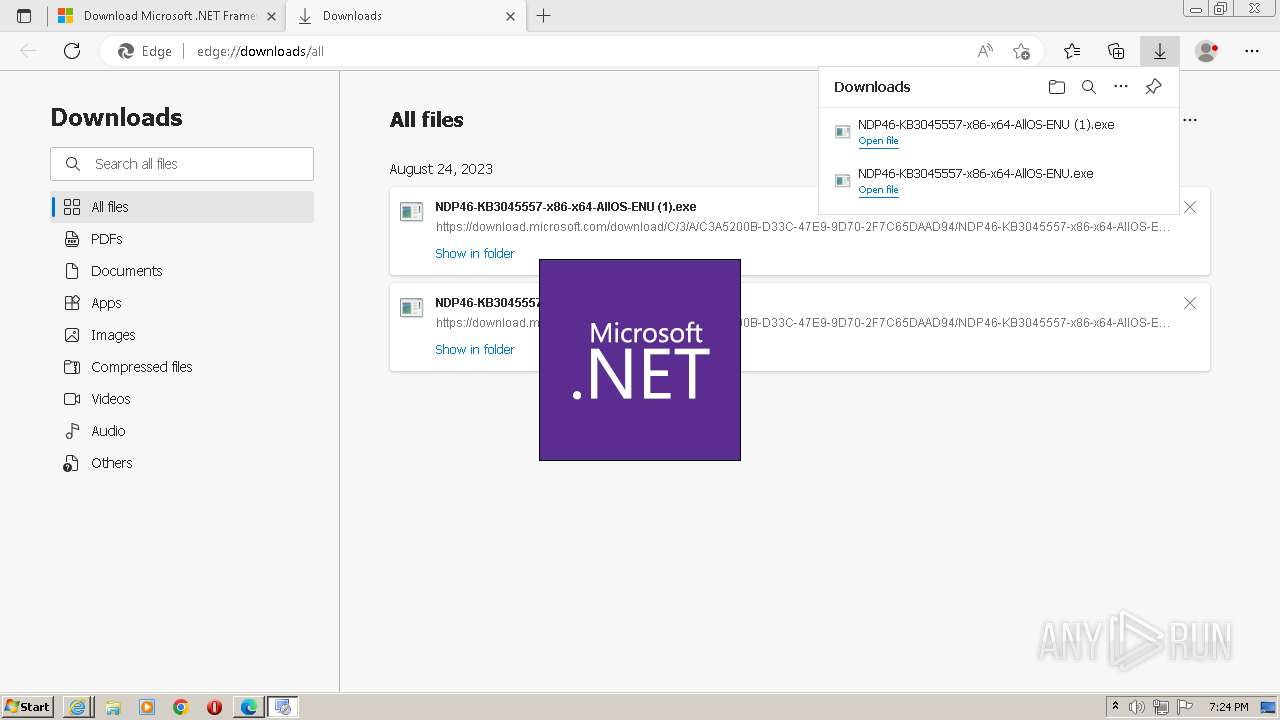Close the Downloads tab

pyautogui.click(x=510, y=16)
